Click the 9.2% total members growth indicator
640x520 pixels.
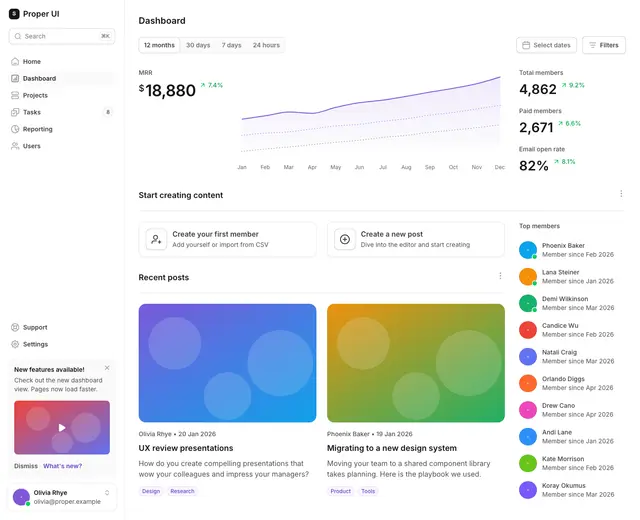click(573, 85)
